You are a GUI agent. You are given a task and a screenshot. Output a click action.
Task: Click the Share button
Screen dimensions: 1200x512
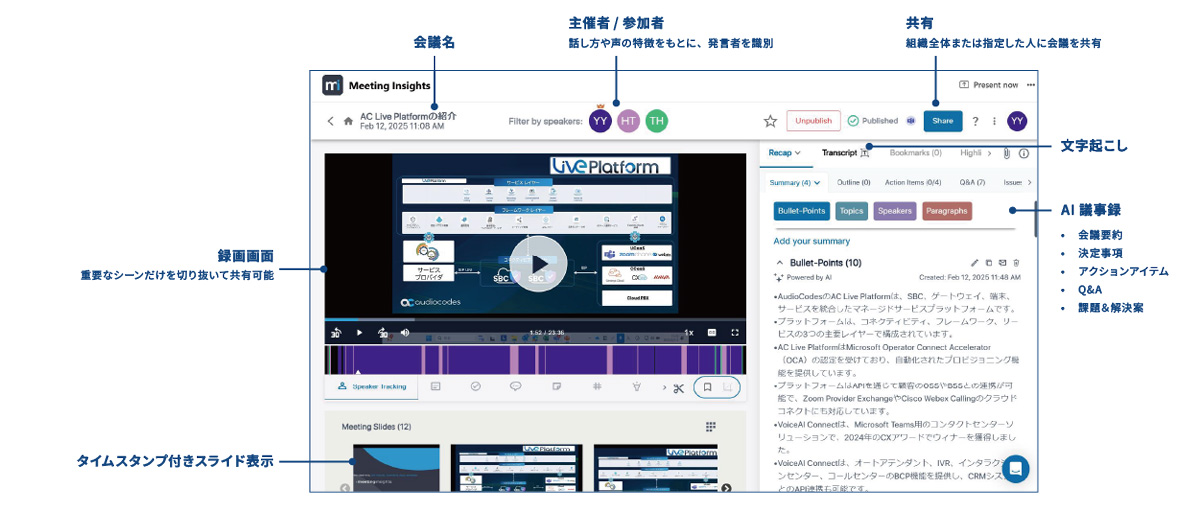(942, 121)
